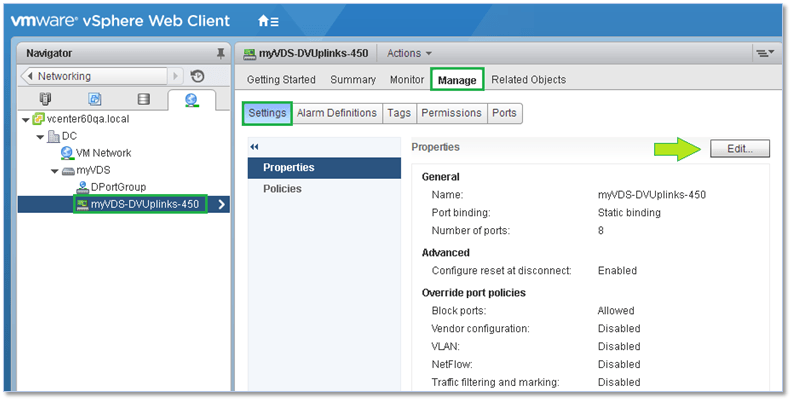Collapse the myVDS tree node

[56, 171]
